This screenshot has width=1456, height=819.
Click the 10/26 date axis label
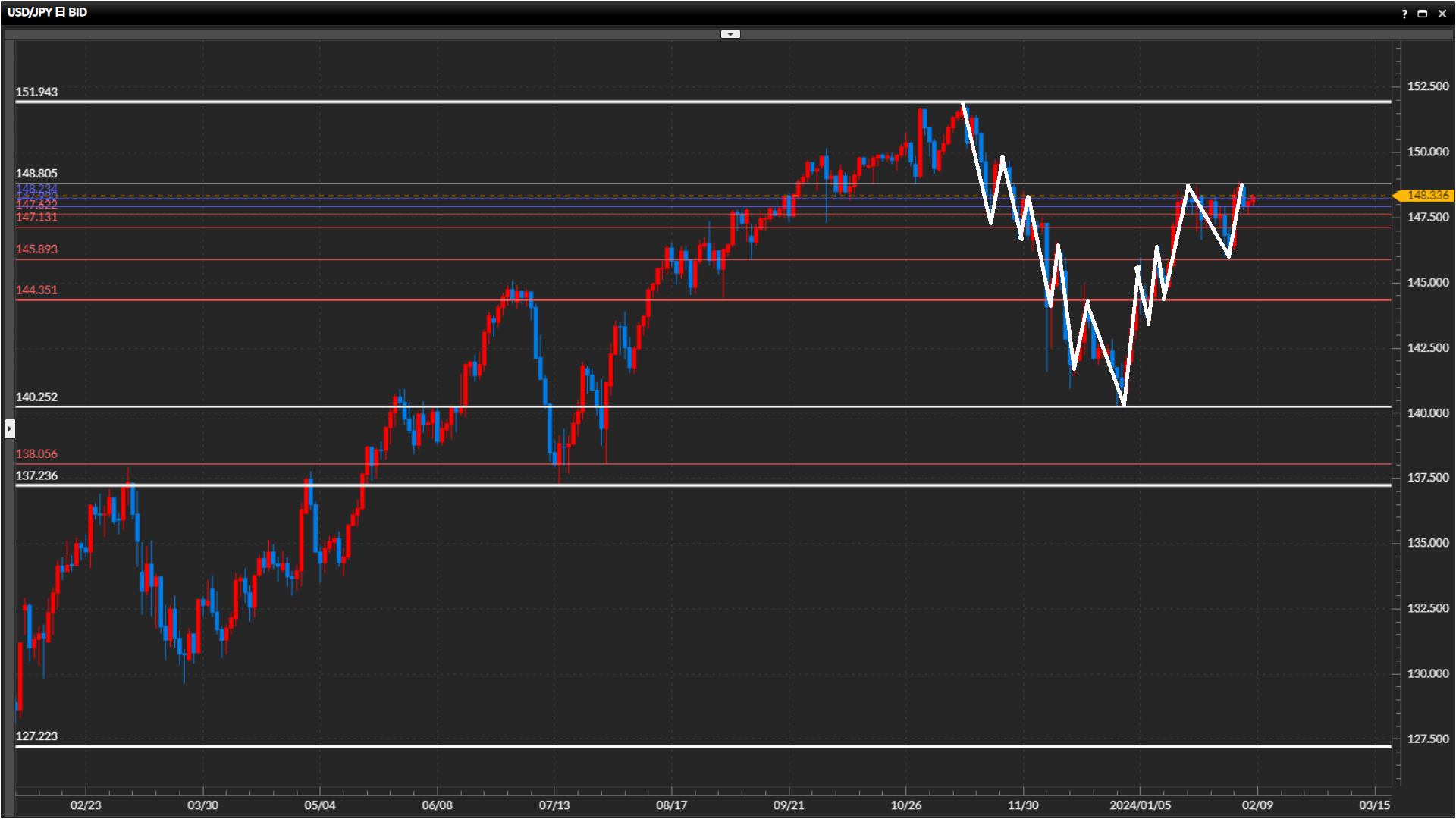[905, 805]
